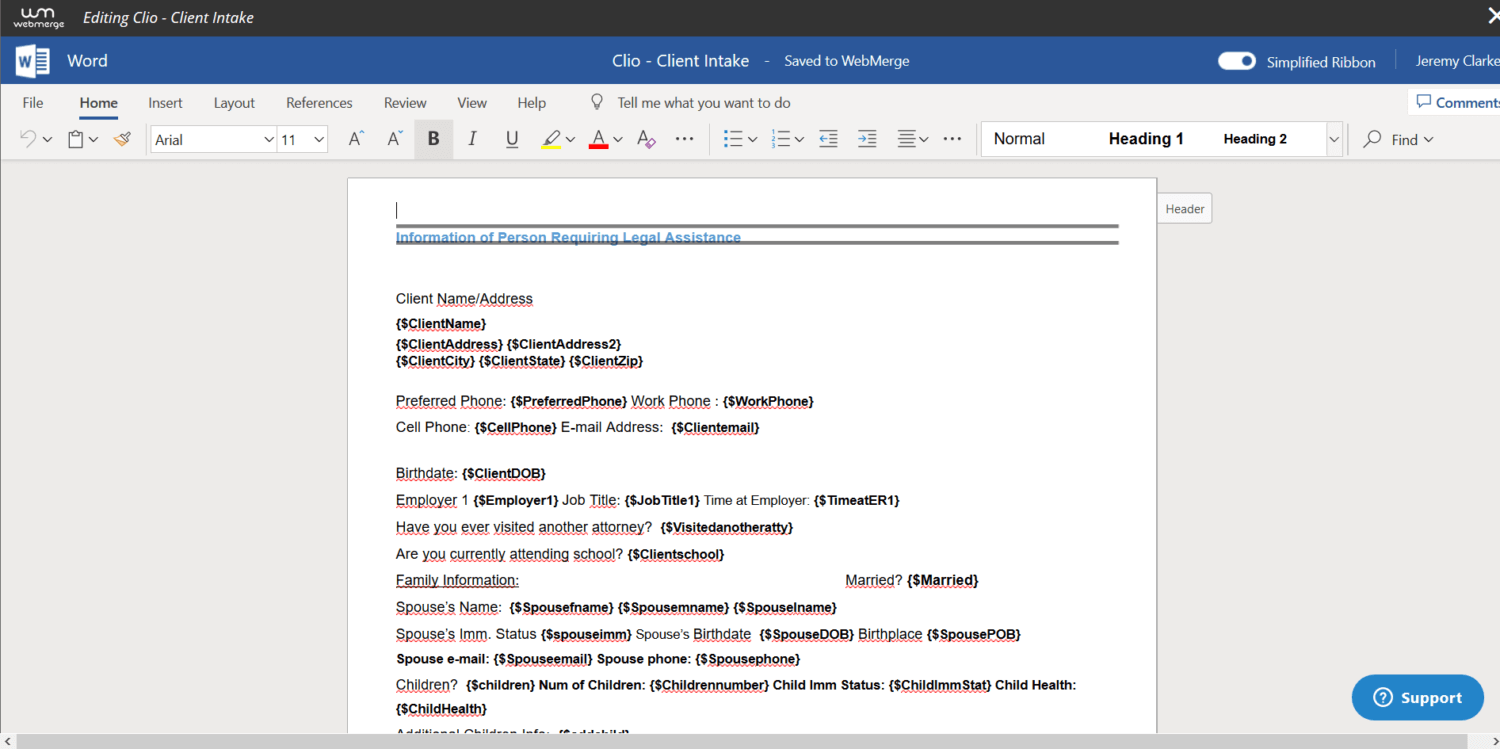Click the Decrease Indent icon
1500x749 pixels.
coord(828,139)
